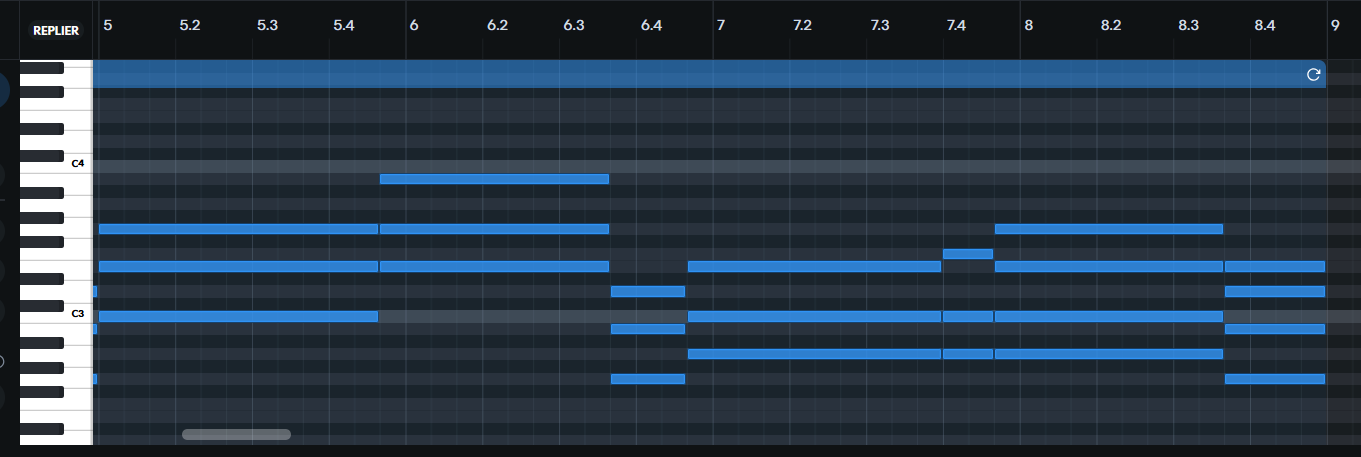Click the horizontal scrollbar thumb below the notes
Image resolution: width=1361 pixels, height=457 pixels.
pyautogui.click(x=236, y=435)
